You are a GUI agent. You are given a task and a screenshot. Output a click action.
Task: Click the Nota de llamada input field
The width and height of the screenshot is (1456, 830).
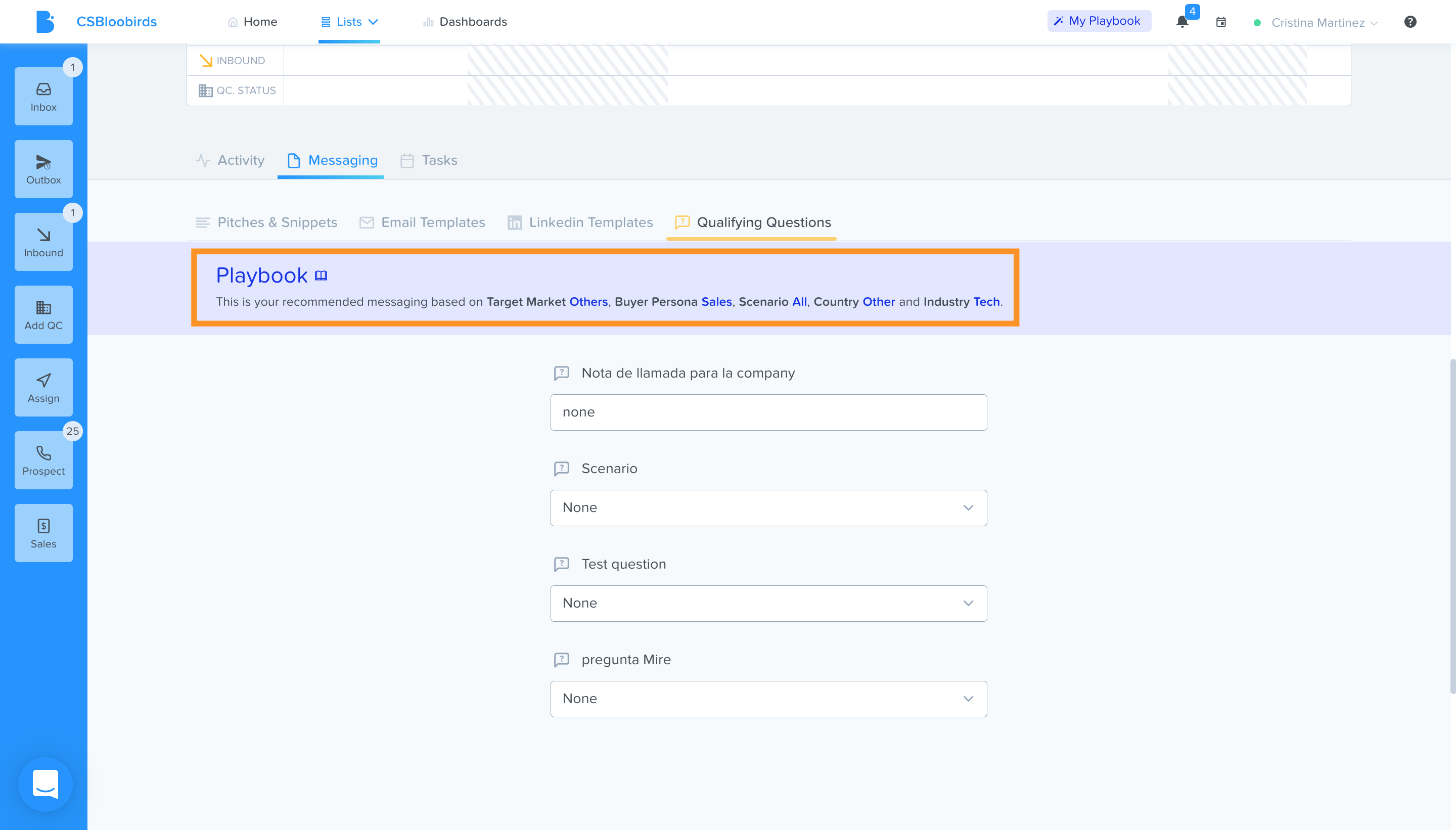pos(768,412)
